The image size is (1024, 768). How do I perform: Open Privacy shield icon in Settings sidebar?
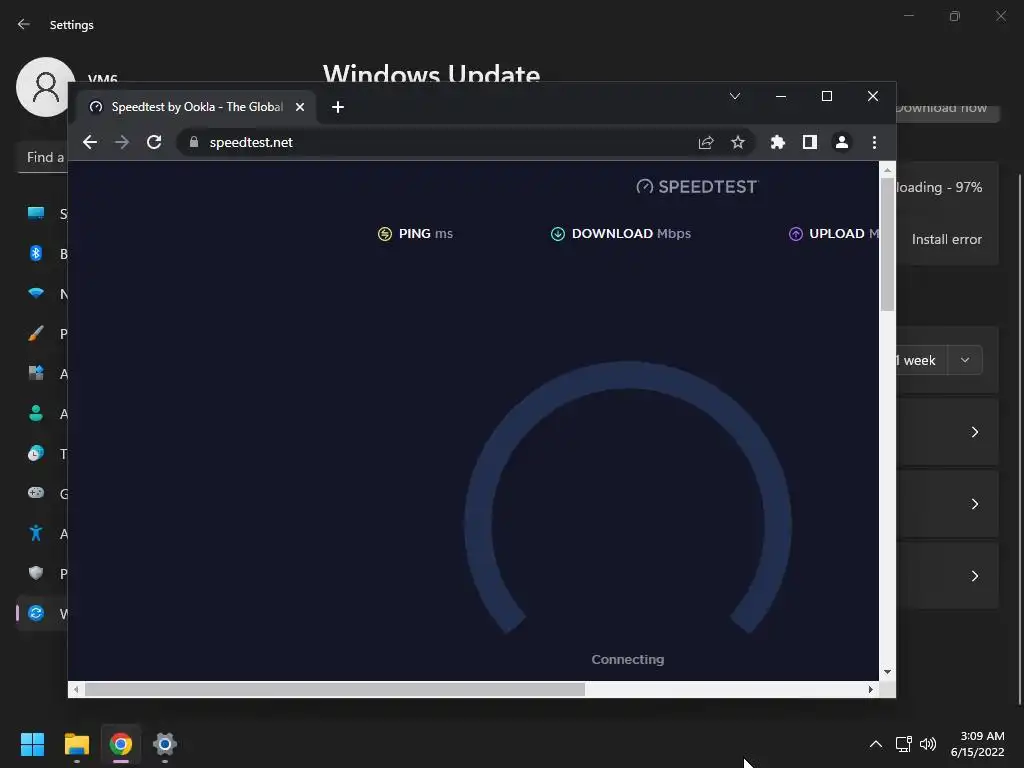point(36,573)
